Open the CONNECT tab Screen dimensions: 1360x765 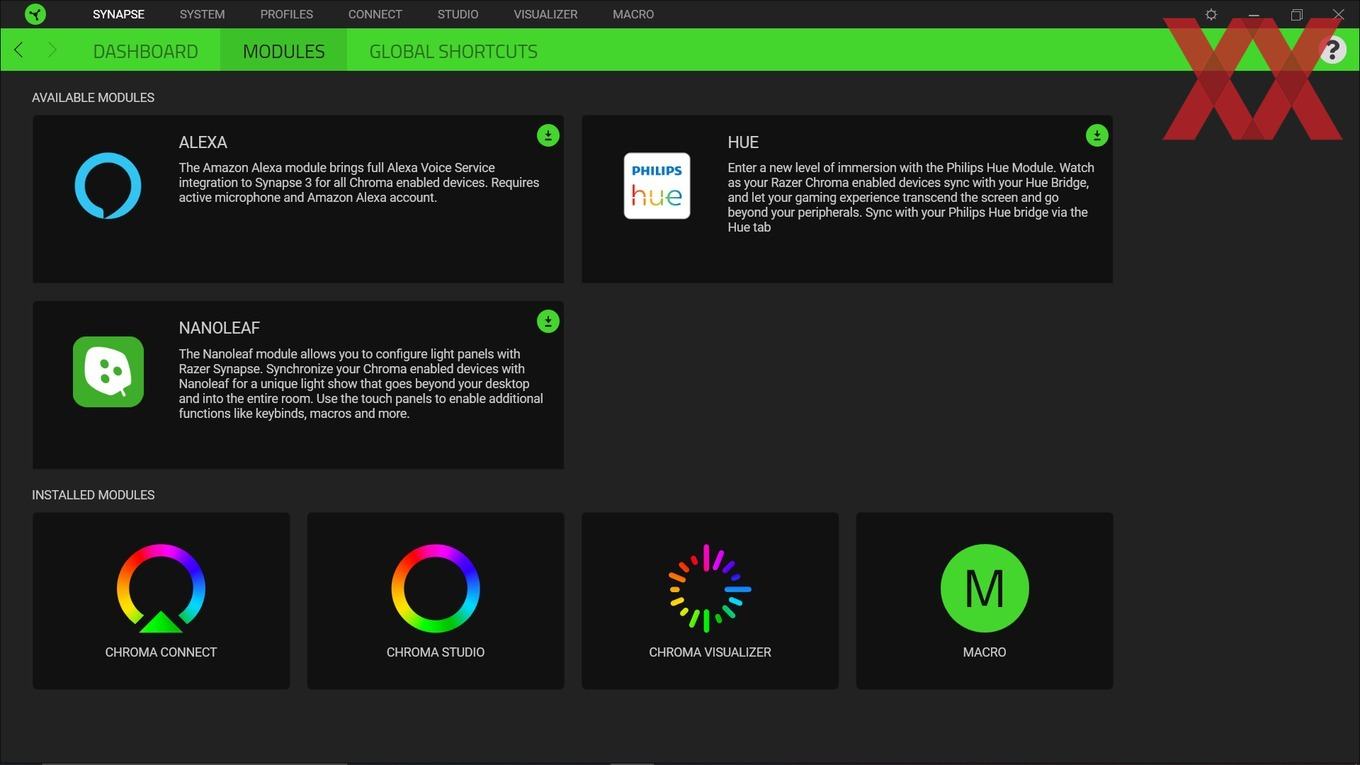(375, 14)
